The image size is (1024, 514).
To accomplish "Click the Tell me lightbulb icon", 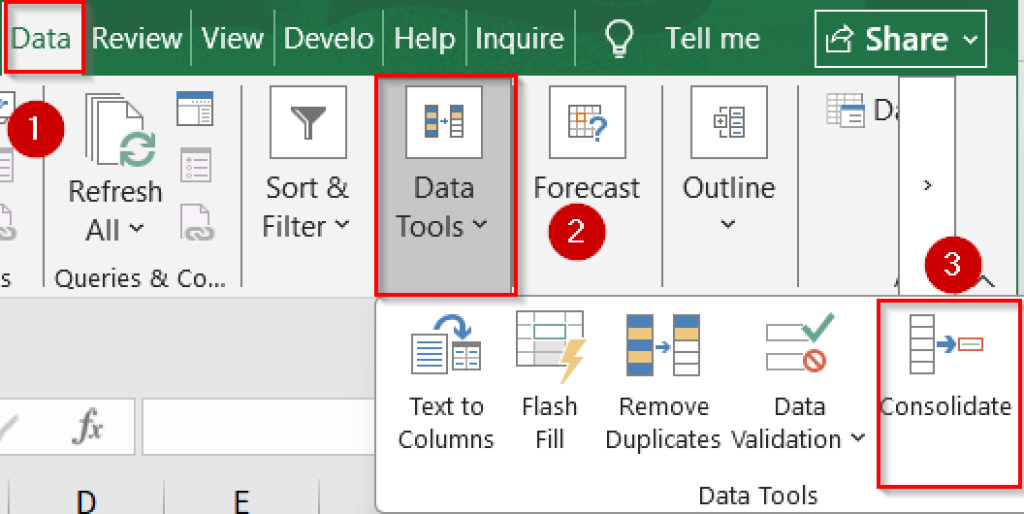I will 617,39.
